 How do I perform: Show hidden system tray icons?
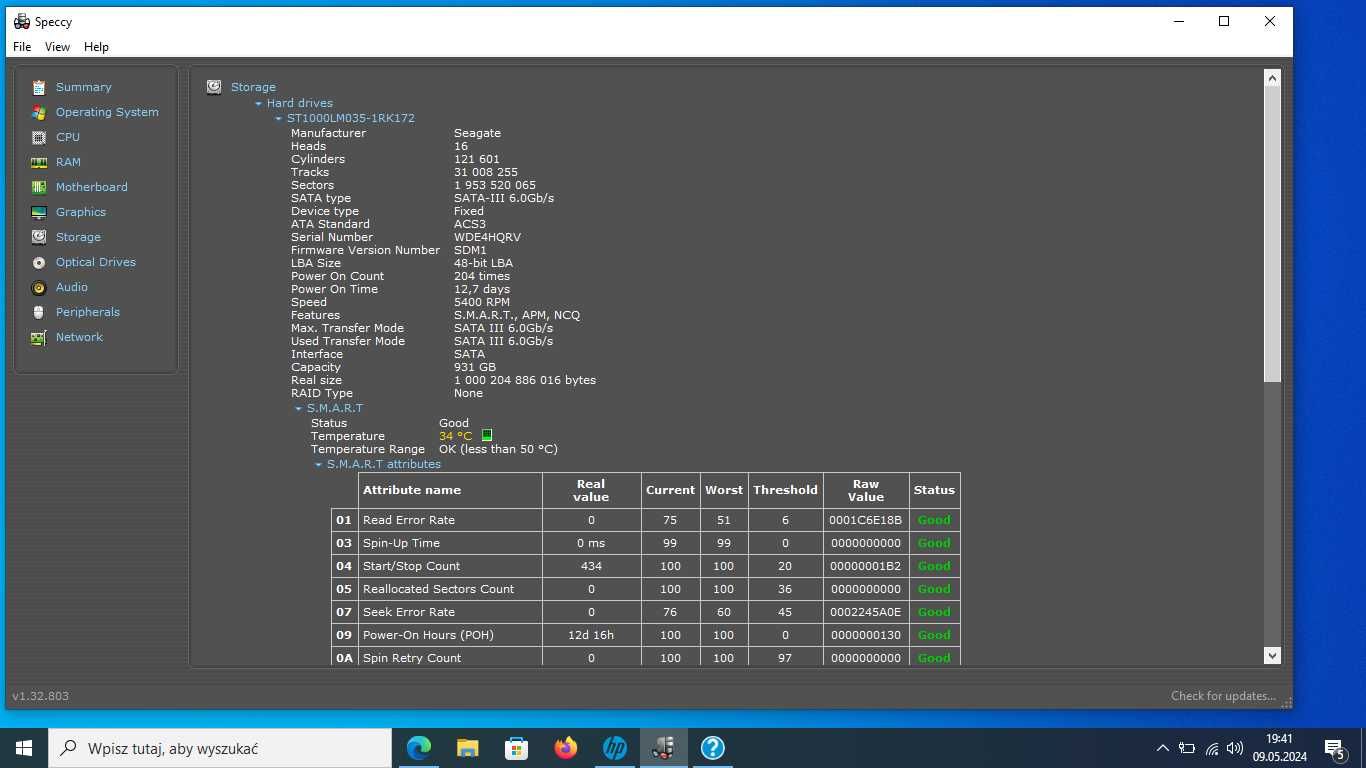tap(1162, 748)
